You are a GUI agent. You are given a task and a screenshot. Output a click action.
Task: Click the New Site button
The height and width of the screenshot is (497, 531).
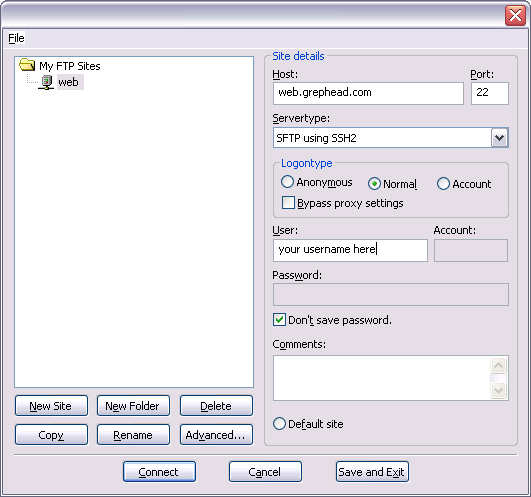51,406
